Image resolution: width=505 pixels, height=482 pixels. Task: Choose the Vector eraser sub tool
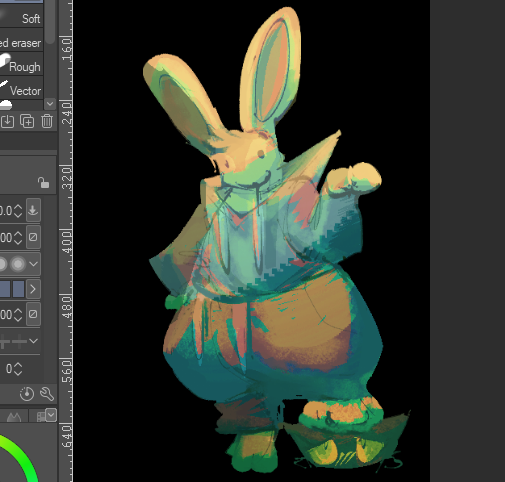[21, 88]
